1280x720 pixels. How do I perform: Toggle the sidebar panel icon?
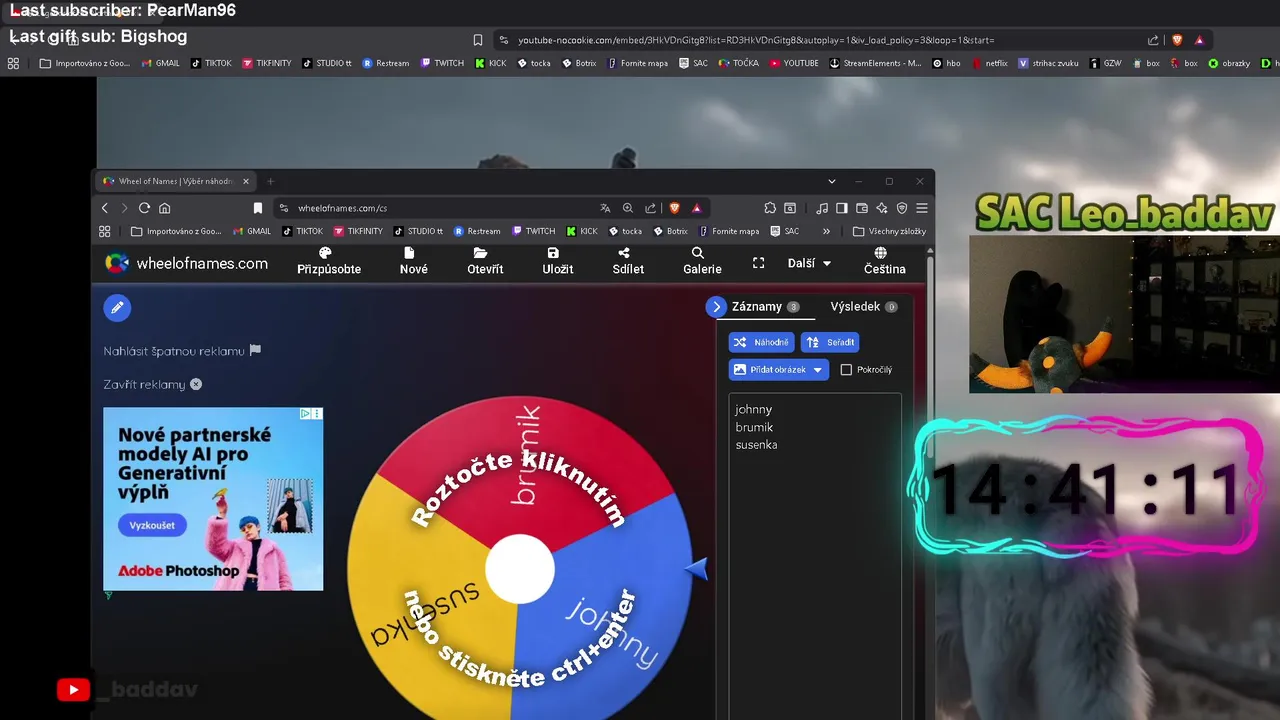point(842,208)
